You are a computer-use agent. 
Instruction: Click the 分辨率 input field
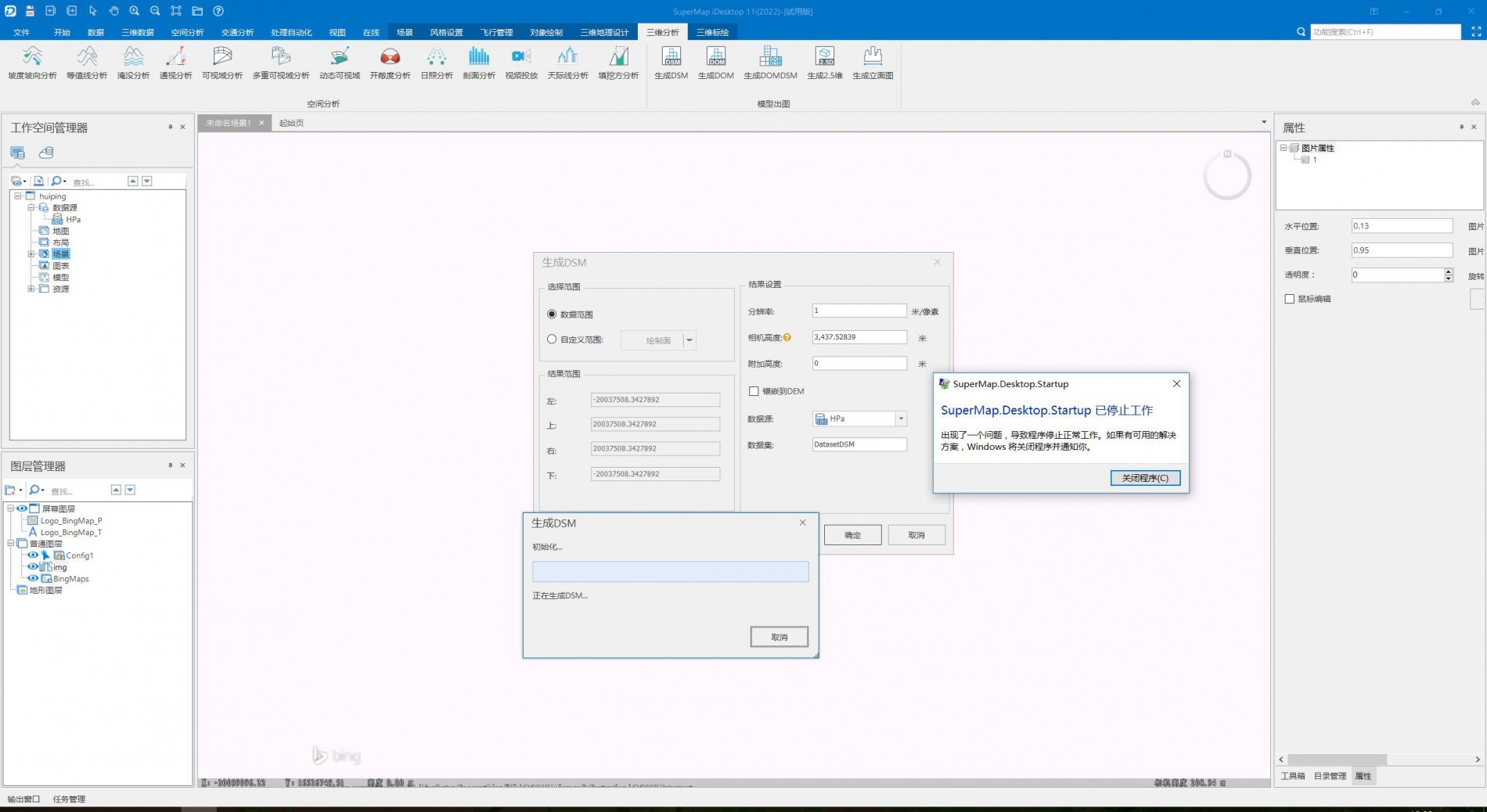[859, 311]
